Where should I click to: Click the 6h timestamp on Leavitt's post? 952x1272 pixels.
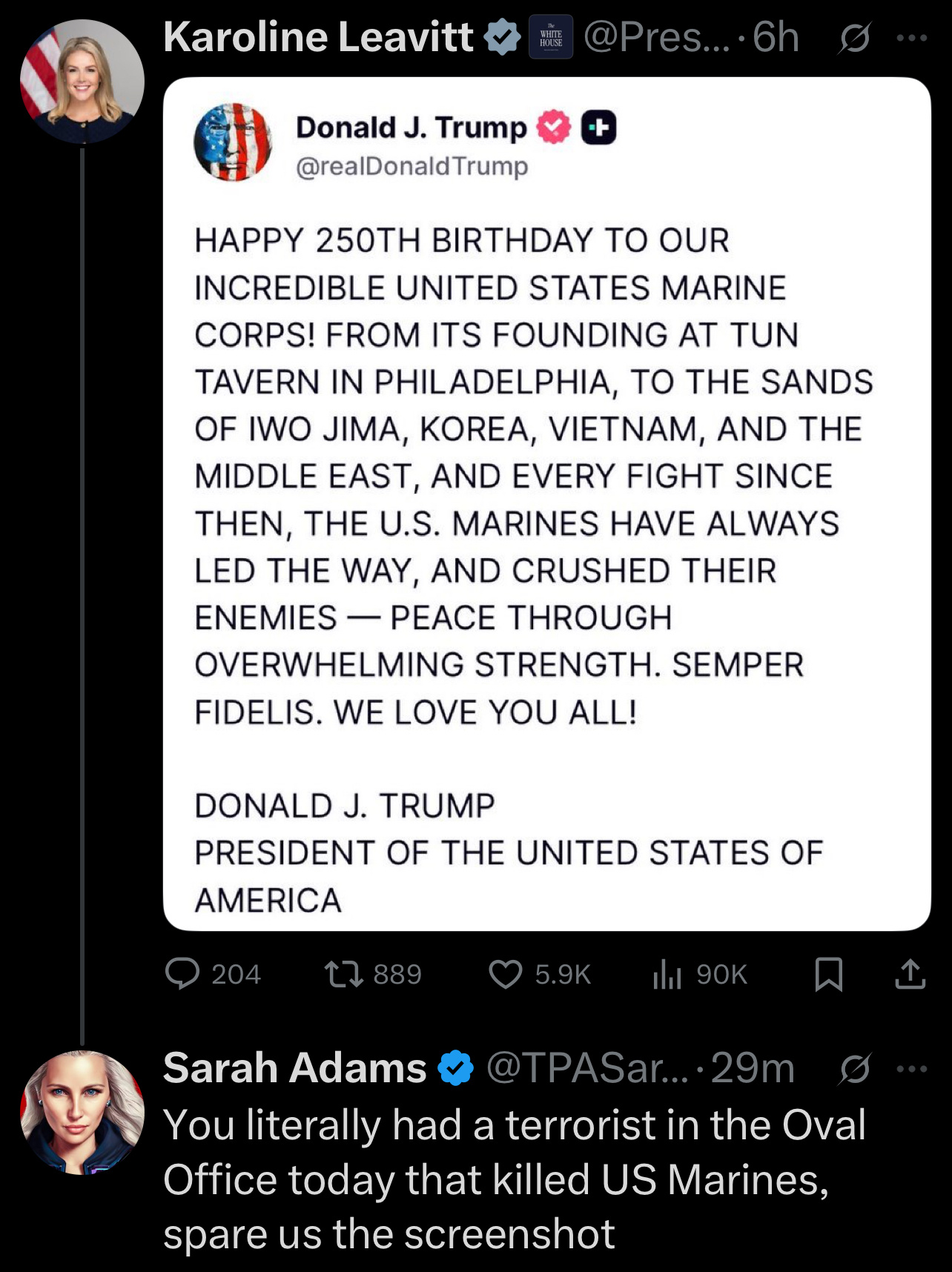coord(776,38)
